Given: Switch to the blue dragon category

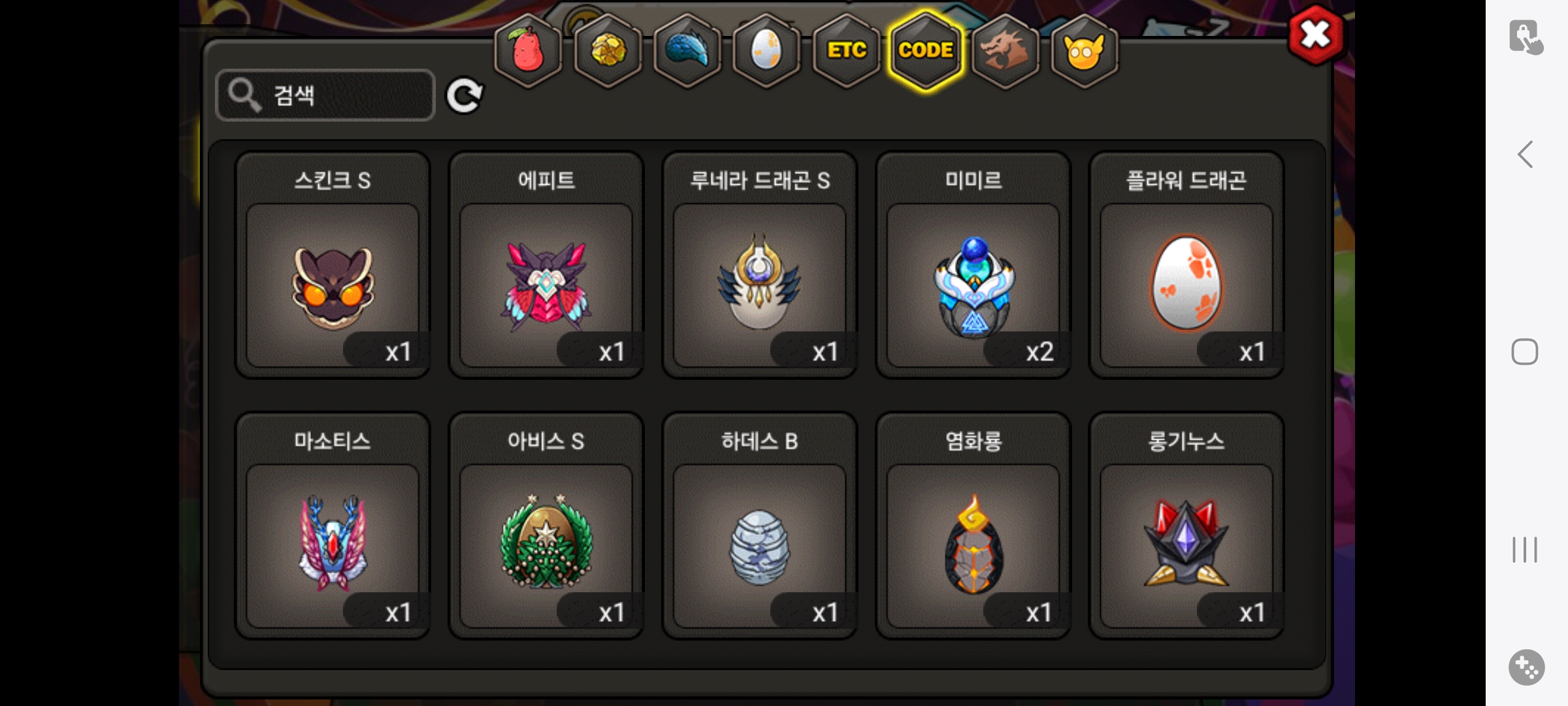Looking at the screenshot, I should (687, 51).
